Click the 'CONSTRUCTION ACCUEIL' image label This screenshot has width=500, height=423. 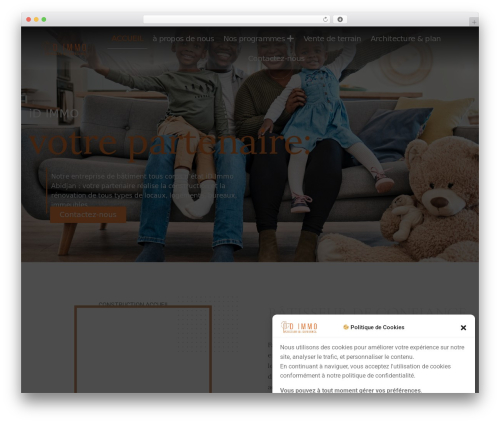click(x=133, y=304)
